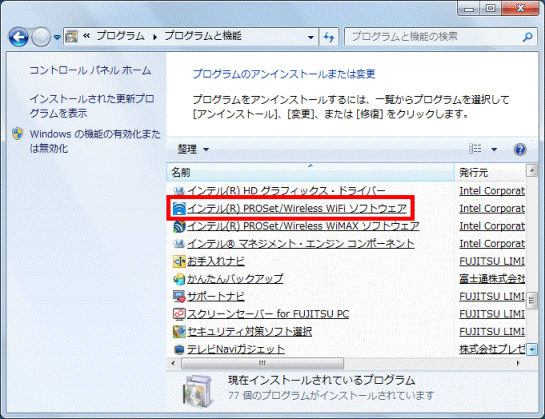This screenshot has width=545, height=419.
Task: Open the view options dropdown arrow
Action: 494,150
